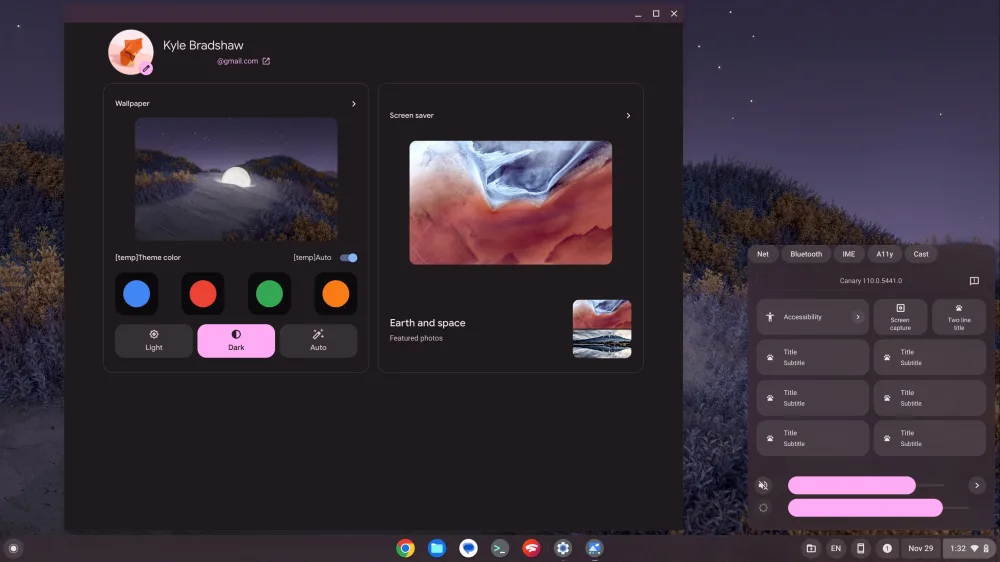This screenshot has width=1000, height=562.
Task: Toggle the [temp]Auto theme color switch
Action: 348,258
